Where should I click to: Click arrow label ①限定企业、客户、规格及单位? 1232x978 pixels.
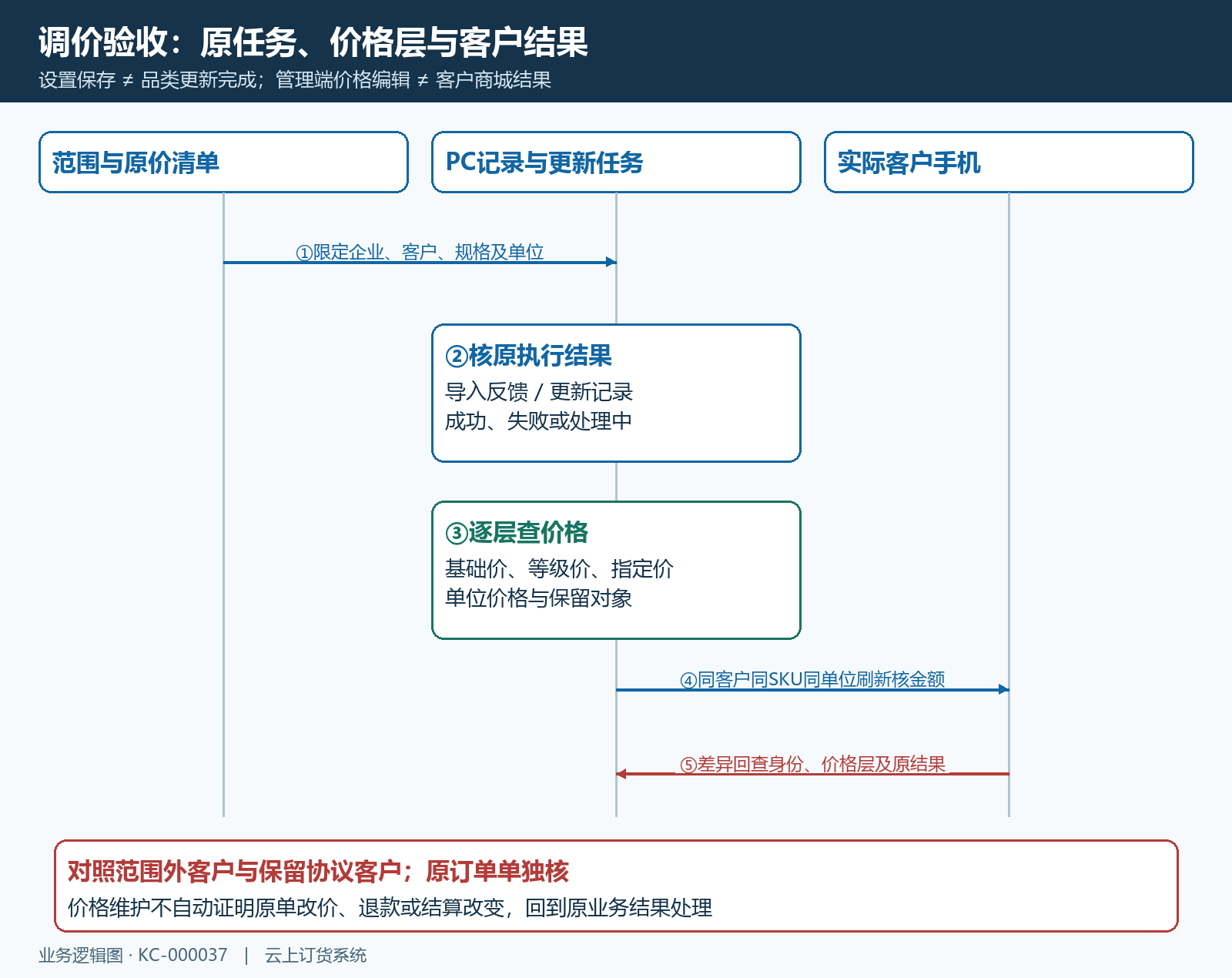(420, 252)
